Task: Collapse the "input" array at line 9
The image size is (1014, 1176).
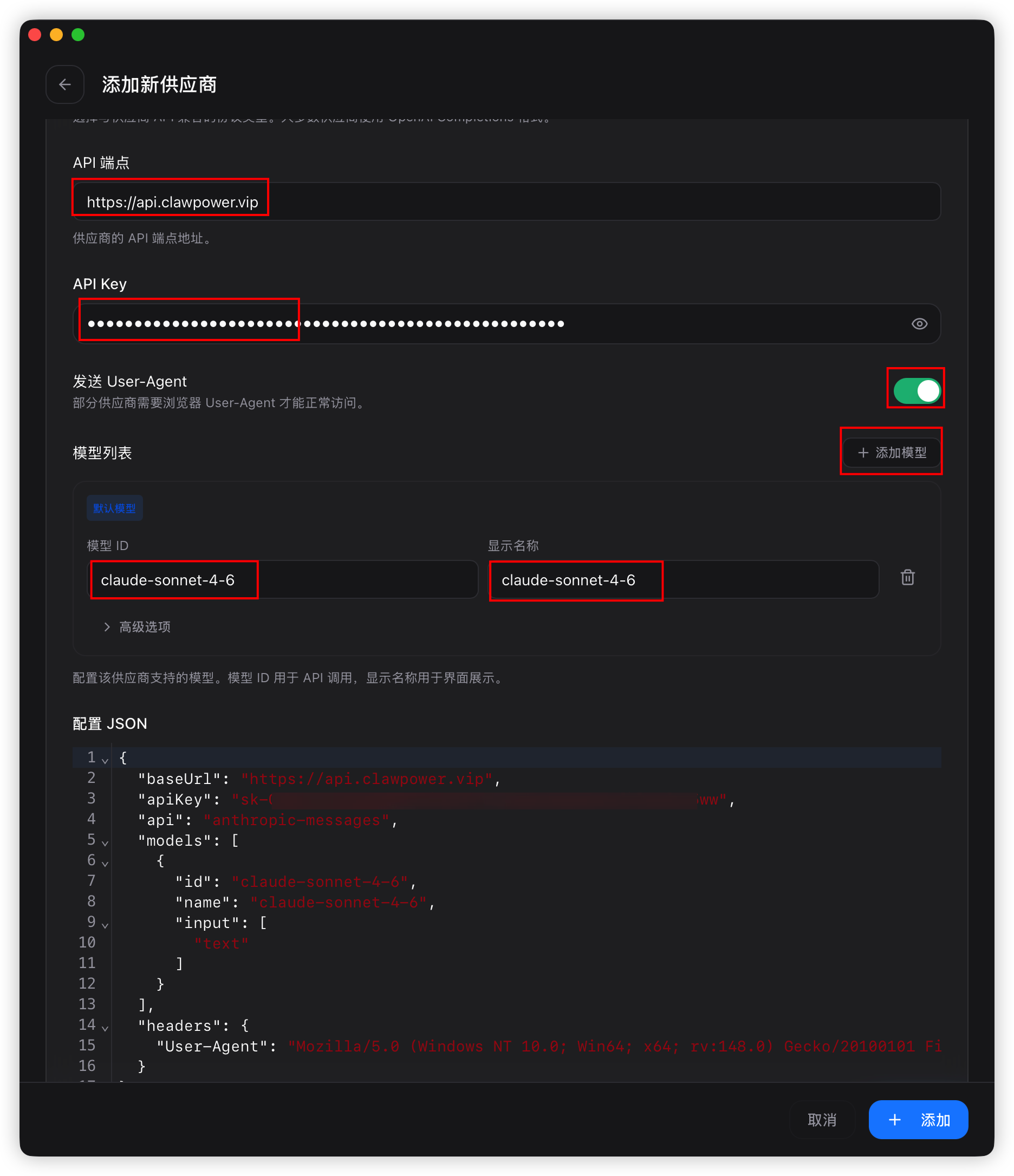Action: 105,925
